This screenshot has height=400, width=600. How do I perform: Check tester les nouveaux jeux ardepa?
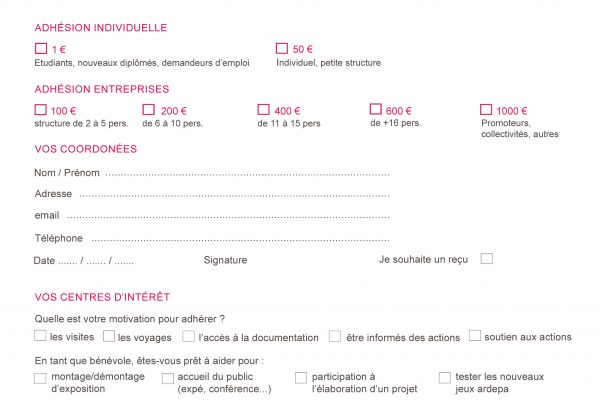(445, 378)
